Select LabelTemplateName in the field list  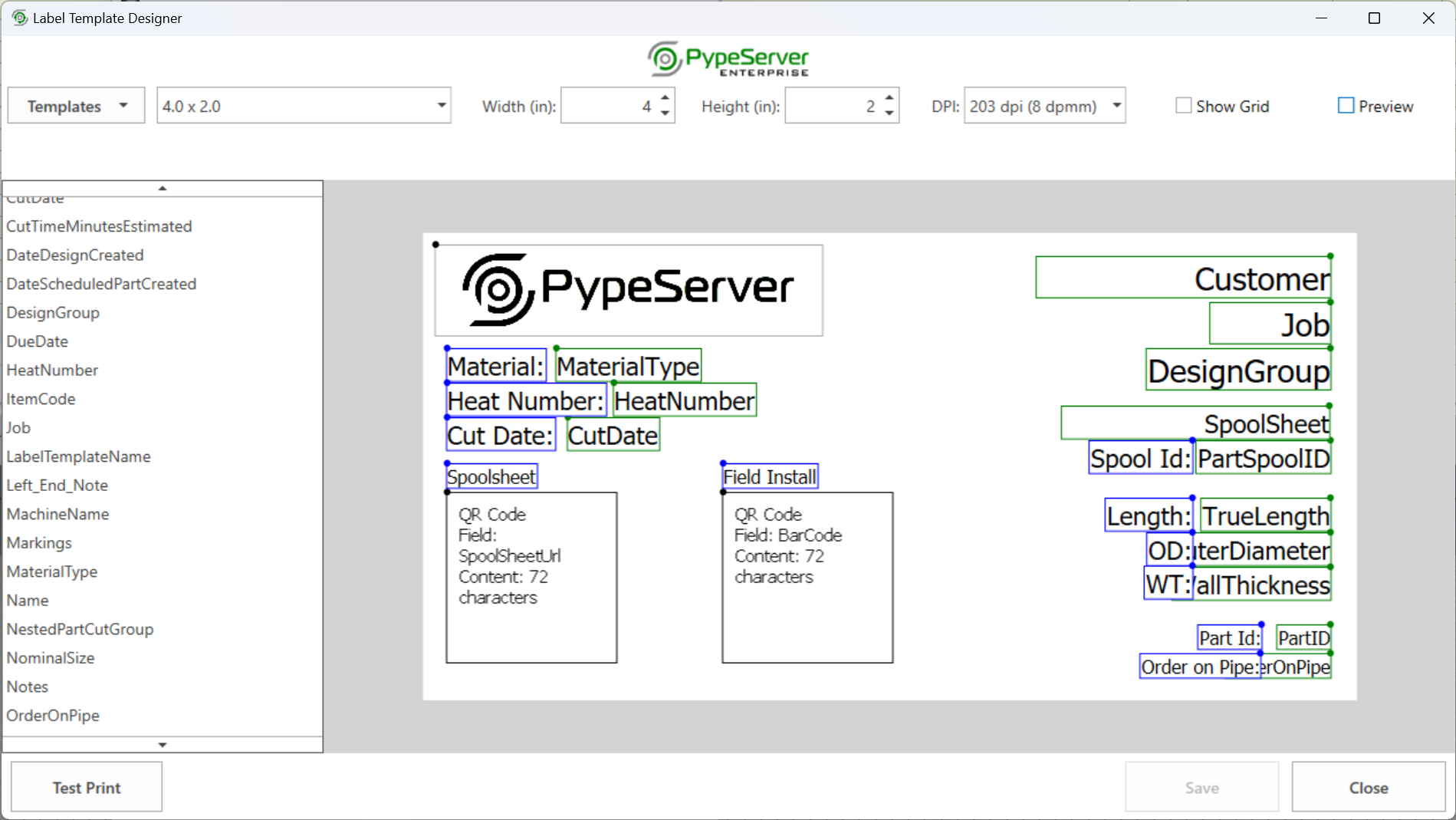click(79, 456)
